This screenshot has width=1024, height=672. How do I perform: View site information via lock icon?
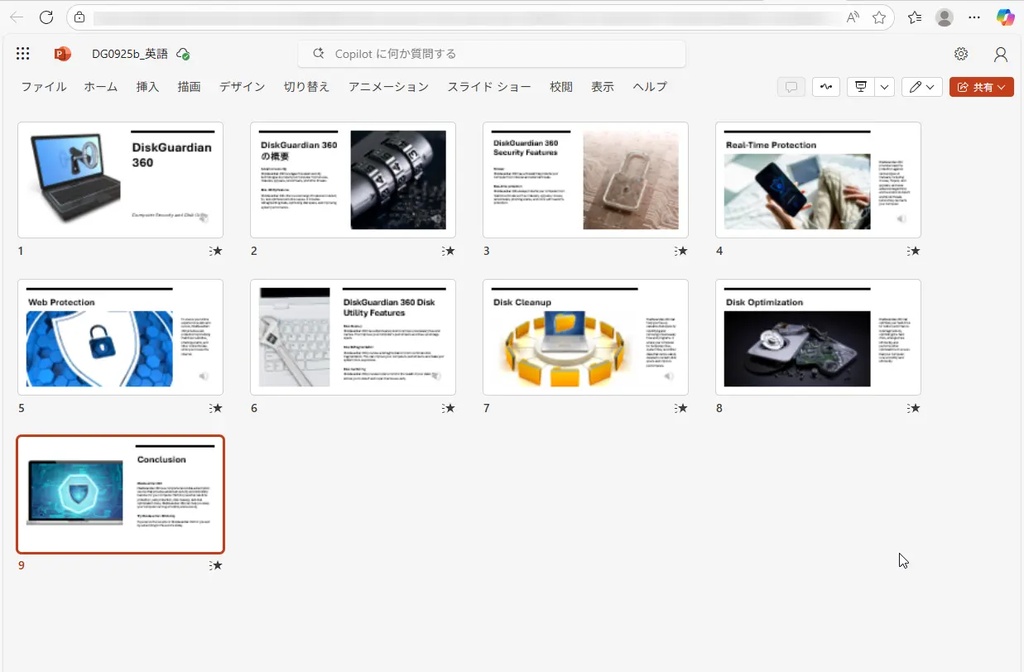(x=80, y=17)
